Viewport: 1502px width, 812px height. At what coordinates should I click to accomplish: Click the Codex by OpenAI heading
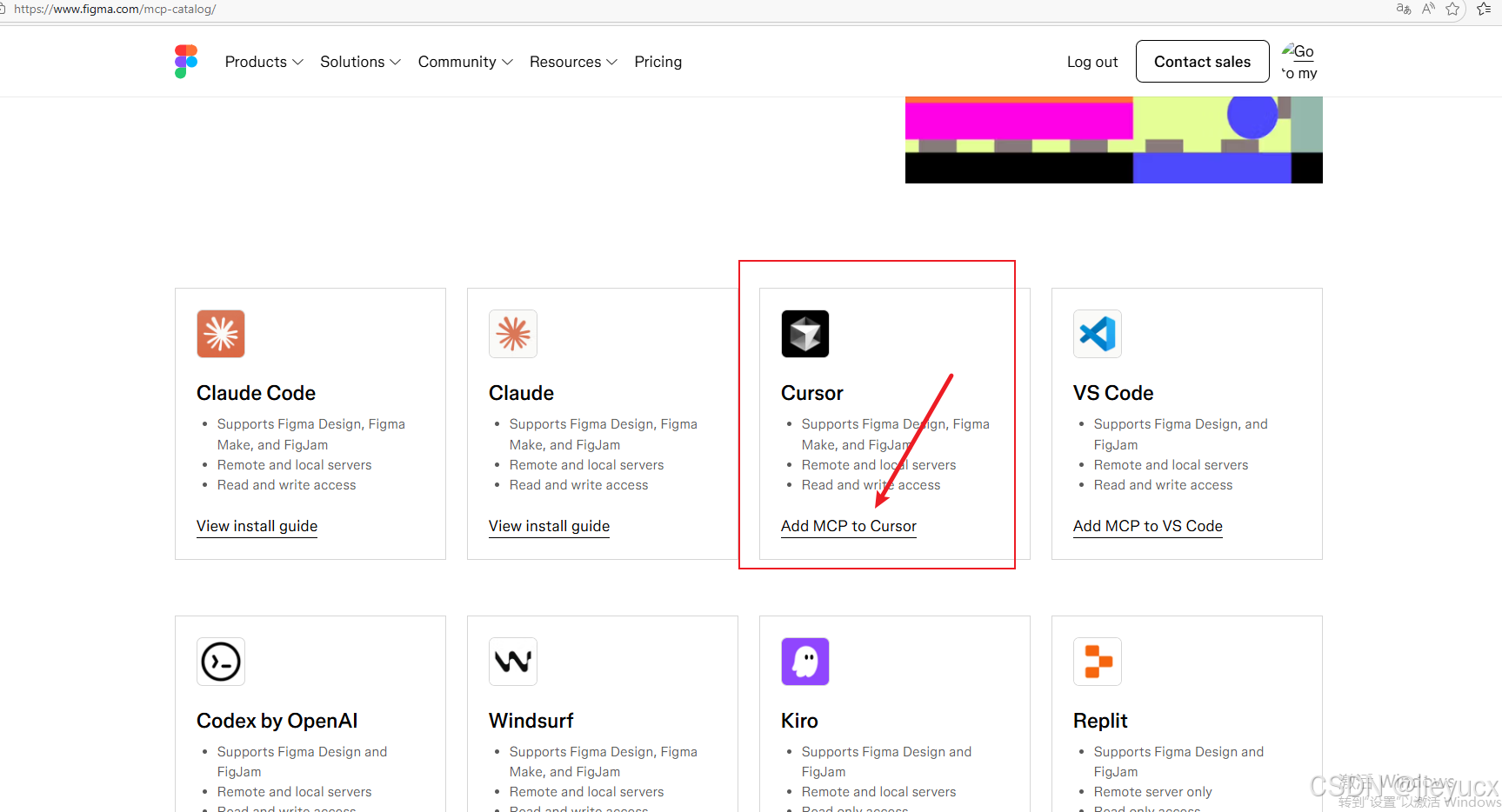[x=277, y=721]
